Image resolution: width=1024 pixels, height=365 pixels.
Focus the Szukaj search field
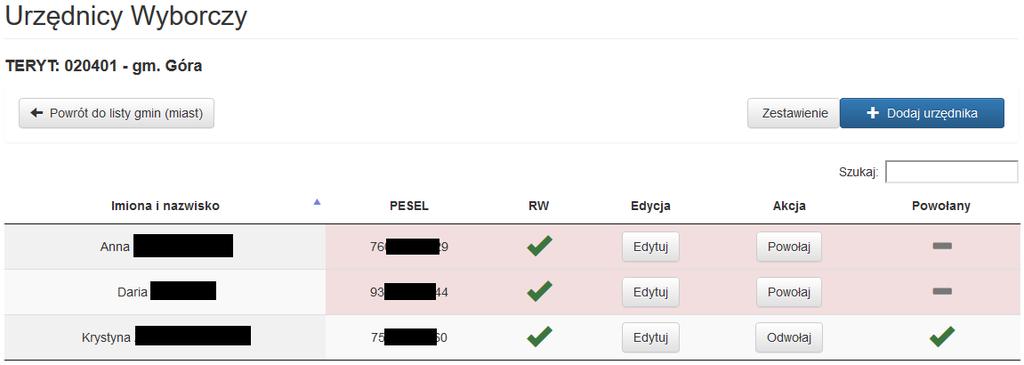coord(952,172)
